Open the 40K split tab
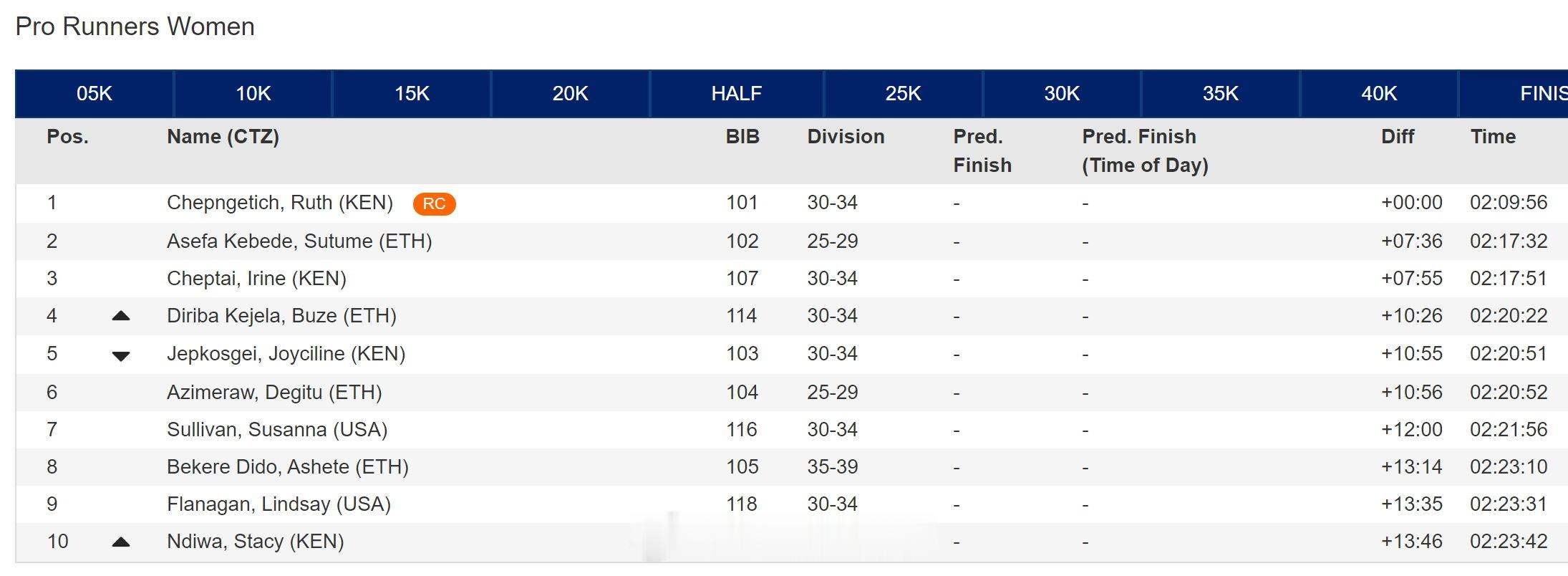Image resolution: width=1568 pixels, height=576 pixels. [1379, 93]
